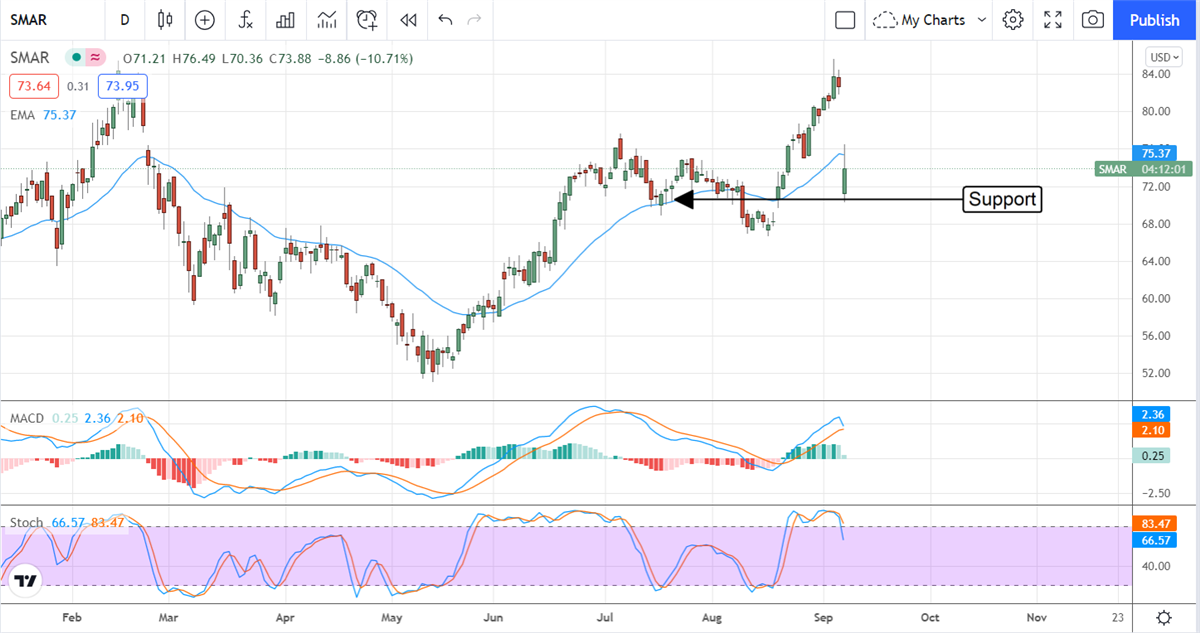This screenshot has width=1200, height=633.
Task: Redo the last chart action
Action: tap(475, 20)
